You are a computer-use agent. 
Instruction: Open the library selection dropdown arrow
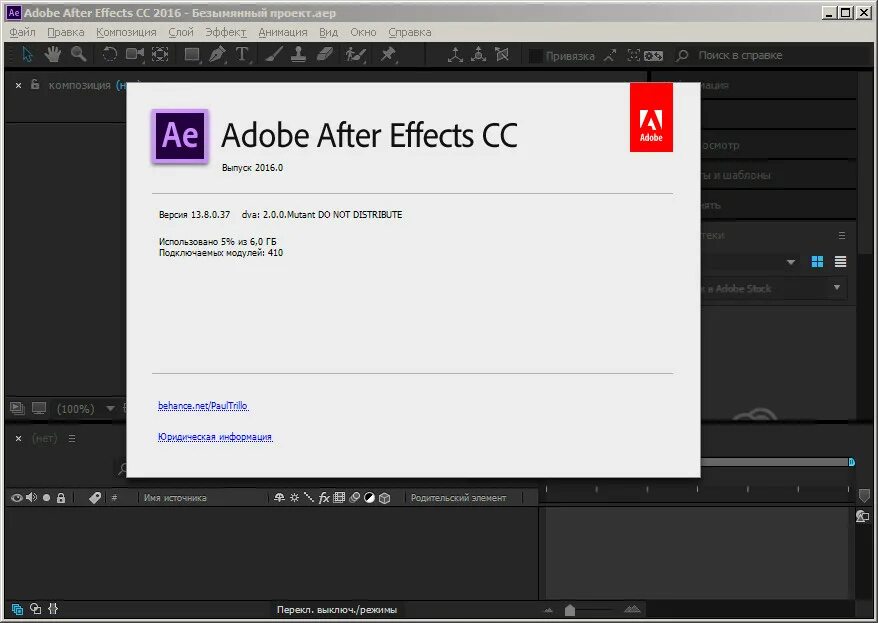pos(791,262)
